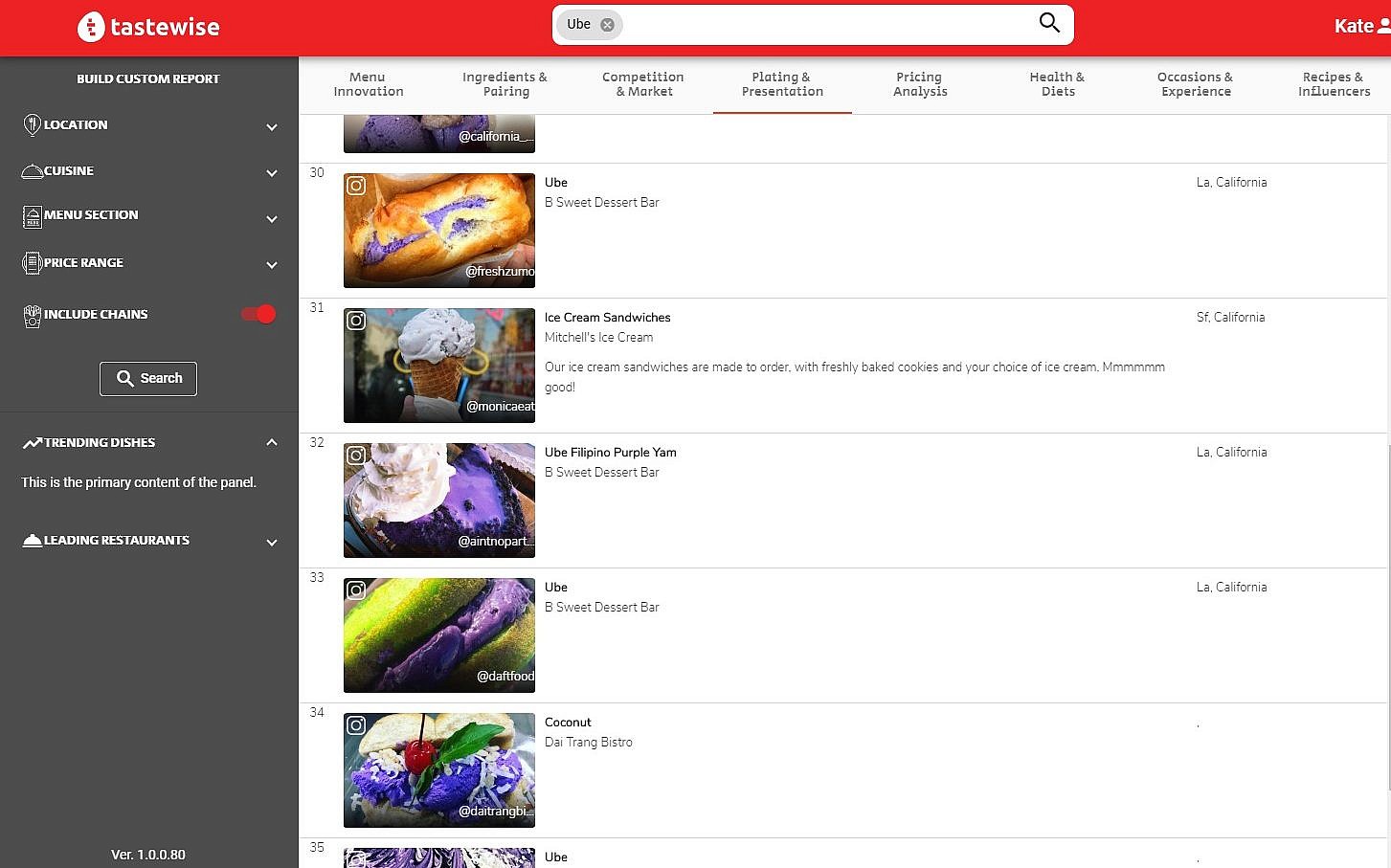Click the Location pin icon
This screenshot has height=868, width=1391.
pyautogui.click(x=32, y=124)
